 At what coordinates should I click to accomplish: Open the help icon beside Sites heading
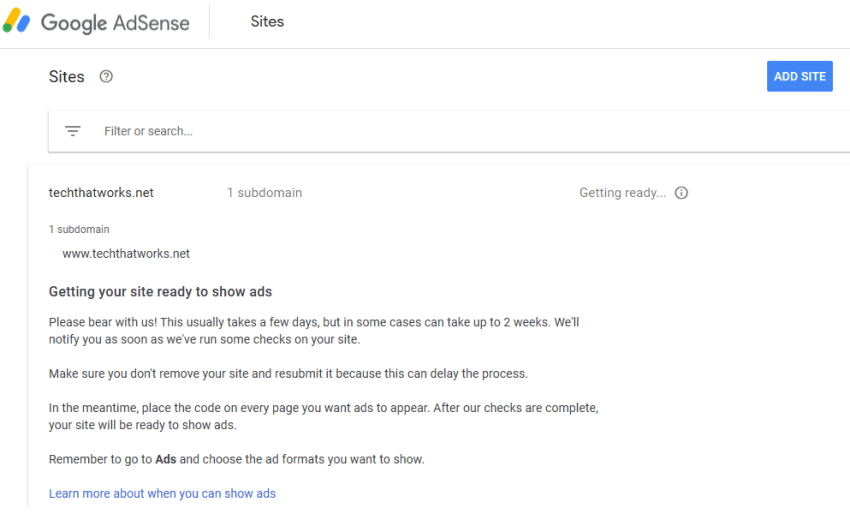106,77
